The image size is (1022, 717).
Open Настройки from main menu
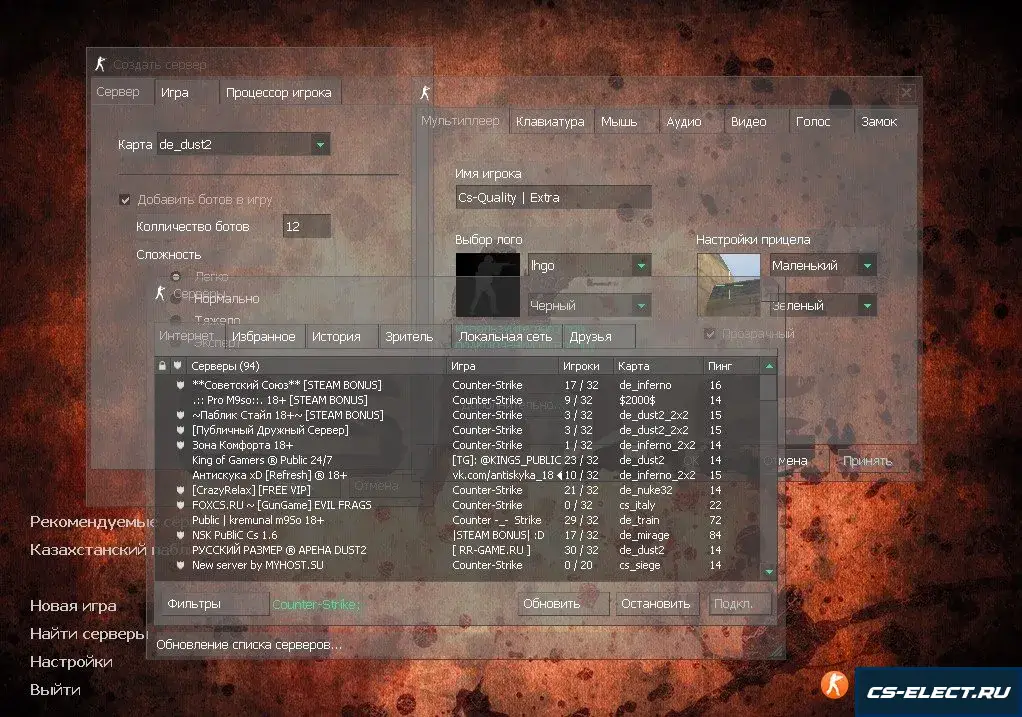71,662
